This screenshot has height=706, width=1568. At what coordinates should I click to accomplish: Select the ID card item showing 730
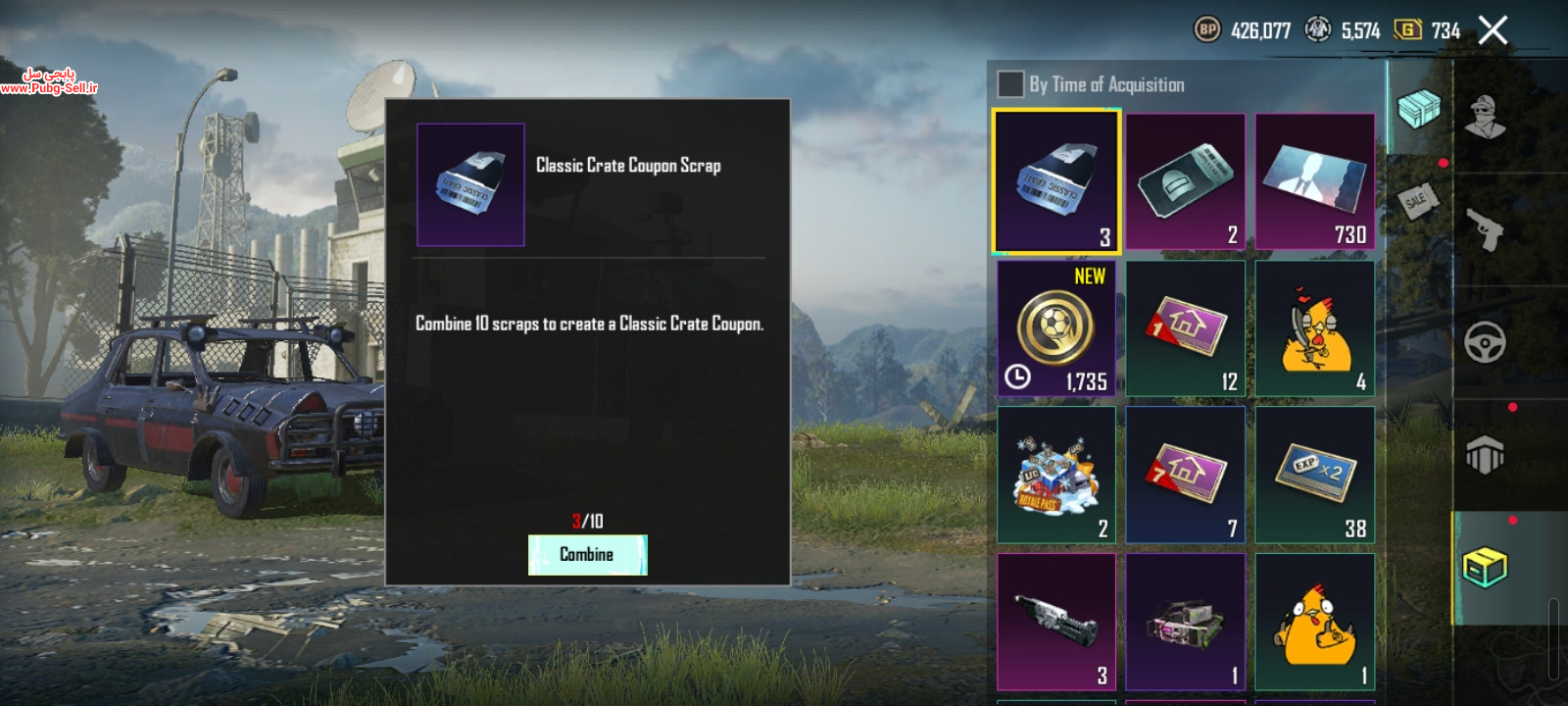1315,181
